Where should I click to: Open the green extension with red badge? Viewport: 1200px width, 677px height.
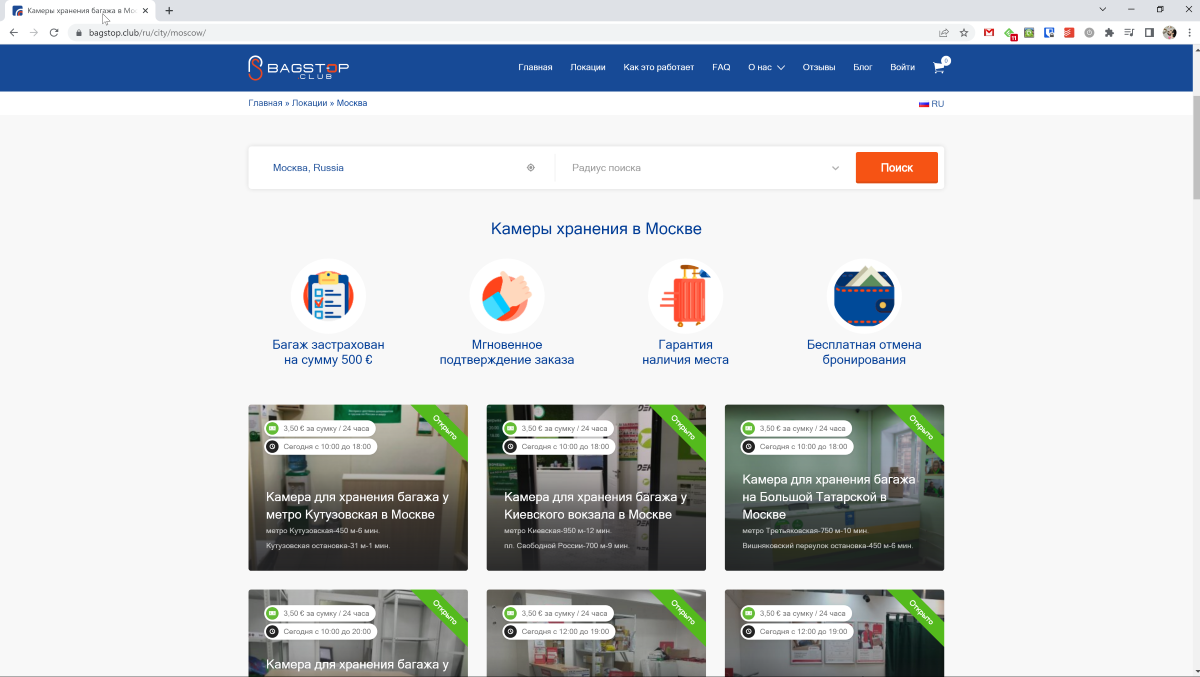click(x=1010, y=33)
